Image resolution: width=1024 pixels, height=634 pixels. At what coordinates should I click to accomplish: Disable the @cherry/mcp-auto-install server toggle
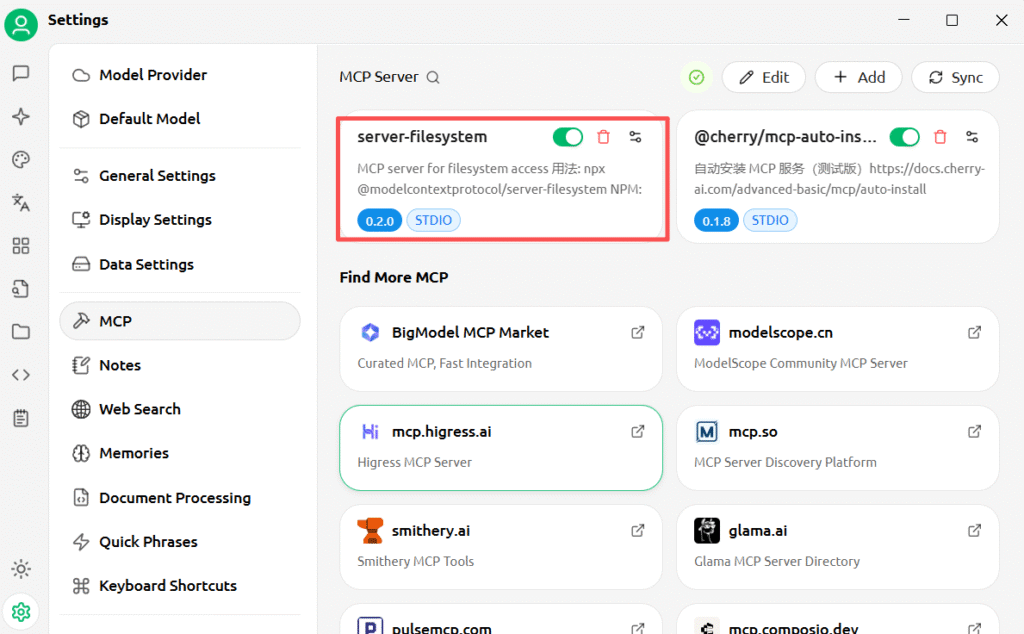[905, 137]
